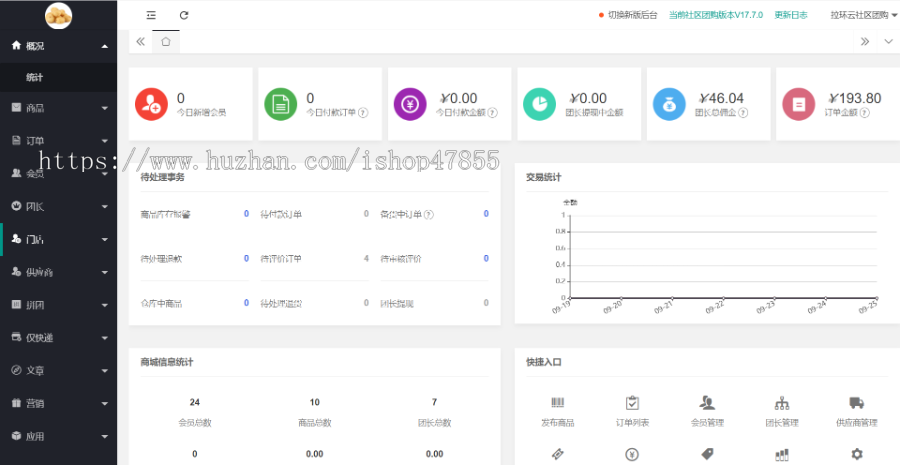Screen dimensions: 900x465
Task: Click 团长总数 value 7
Action: (435, 402)
